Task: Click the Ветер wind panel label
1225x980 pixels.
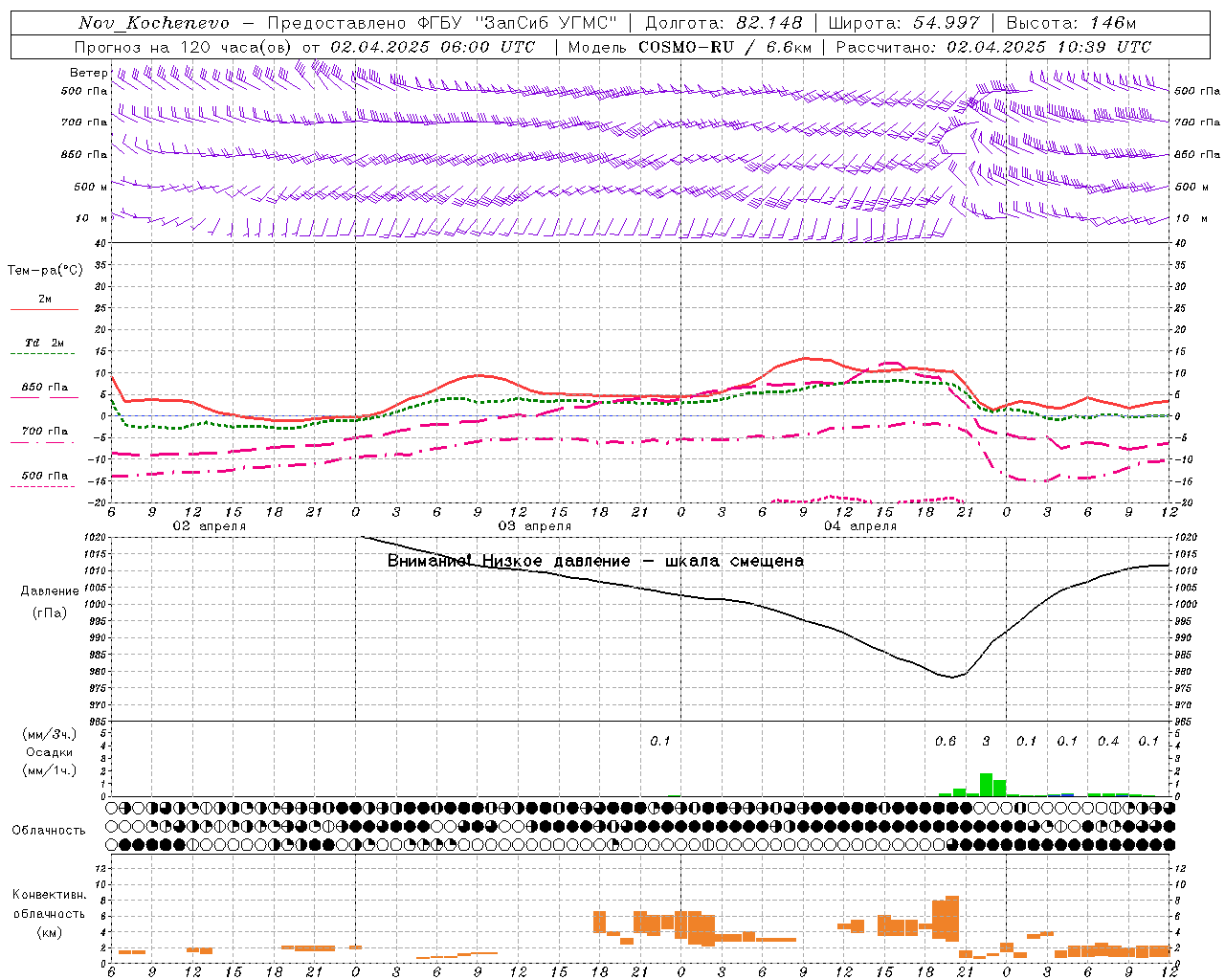Action: [x=89, y=73]
